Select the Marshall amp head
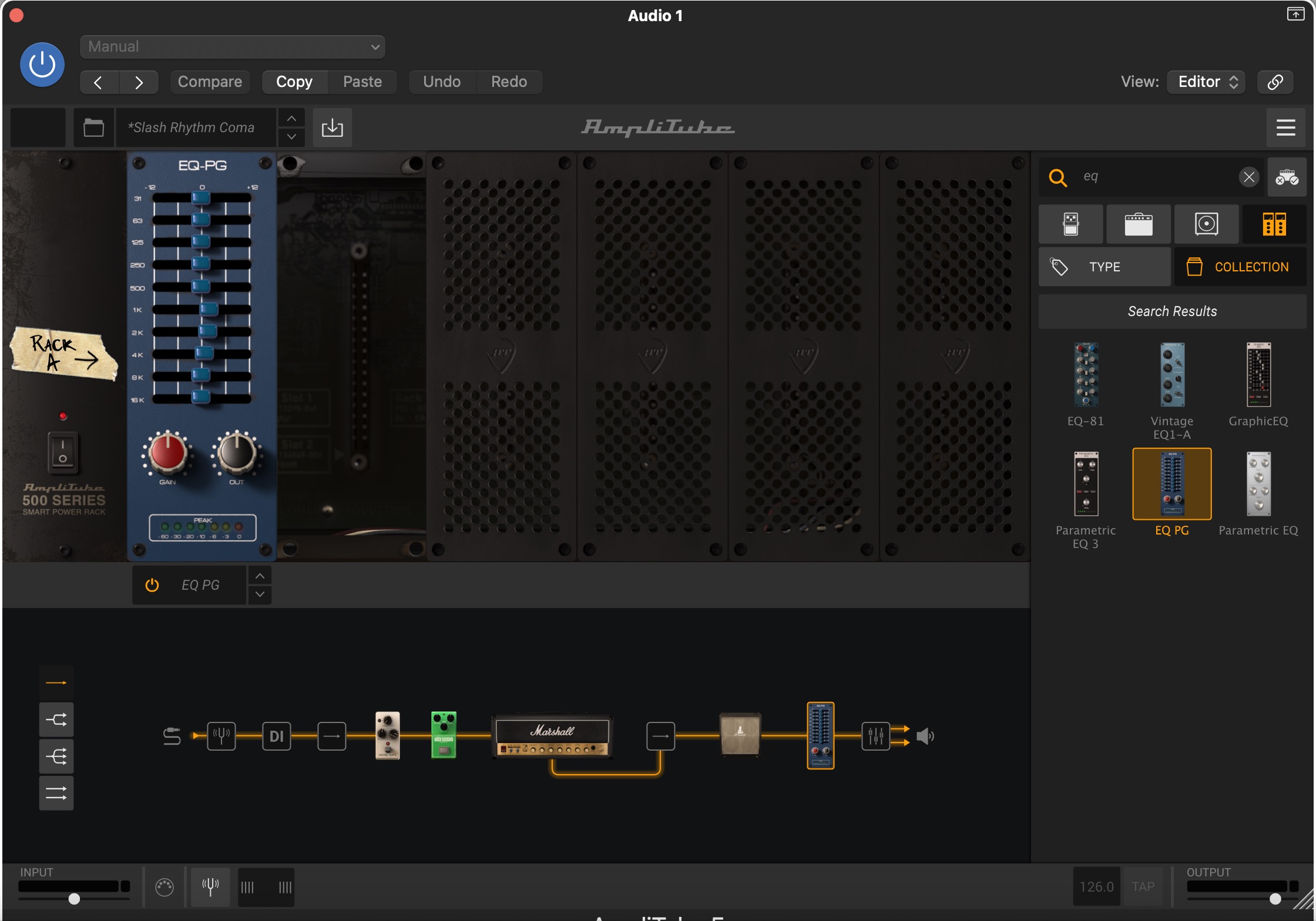The width and height of the screenshot is (1316, 921). tap(552, 737)
